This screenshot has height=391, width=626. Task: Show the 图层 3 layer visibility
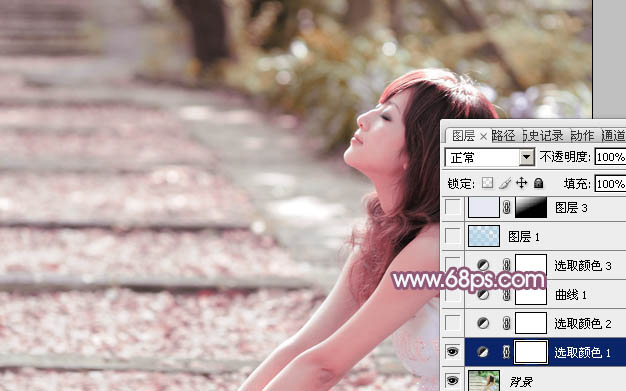coord(453,208)
